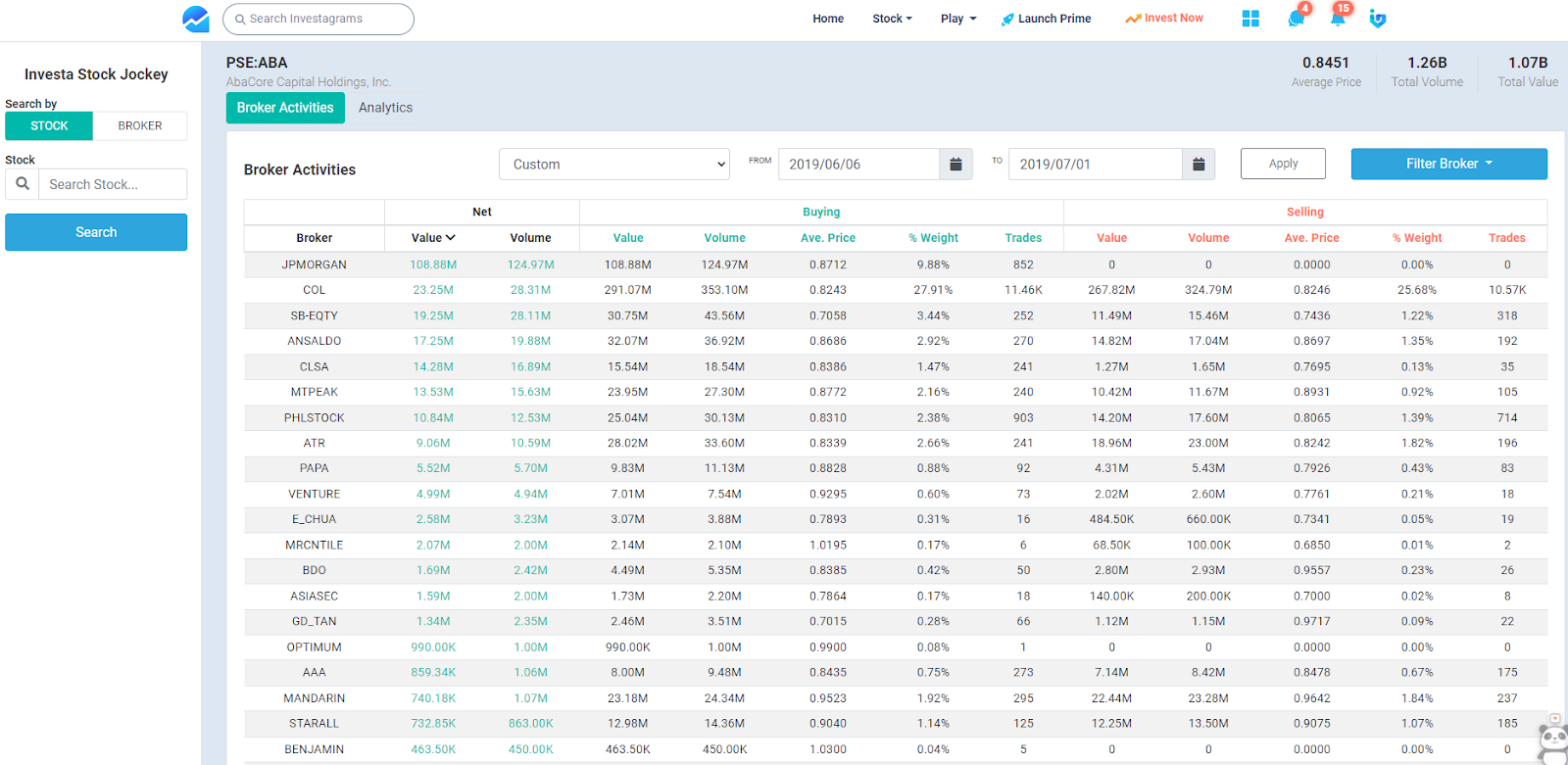Expand the Custom date range dropdown
This screenshot has width=1568, height=765.
point(614,165)
